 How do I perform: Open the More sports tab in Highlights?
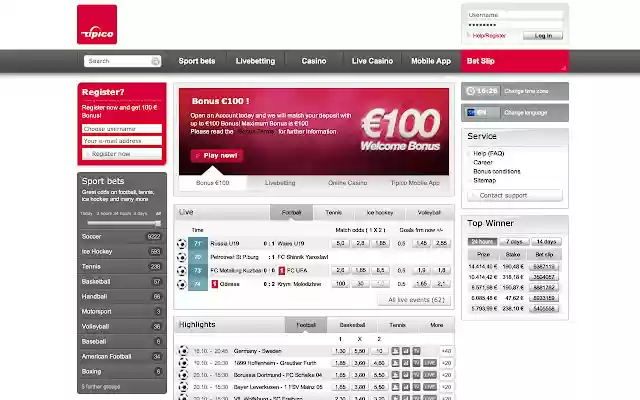point(436,325)
